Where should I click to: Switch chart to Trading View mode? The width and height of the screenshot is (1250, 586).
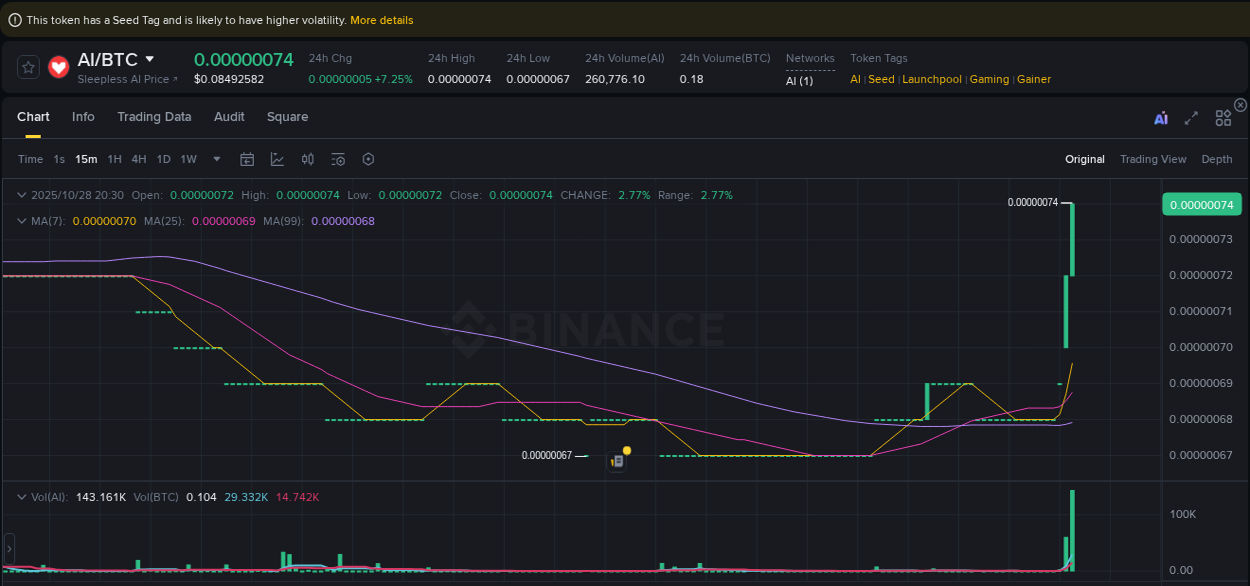(x=1153, y=159)
